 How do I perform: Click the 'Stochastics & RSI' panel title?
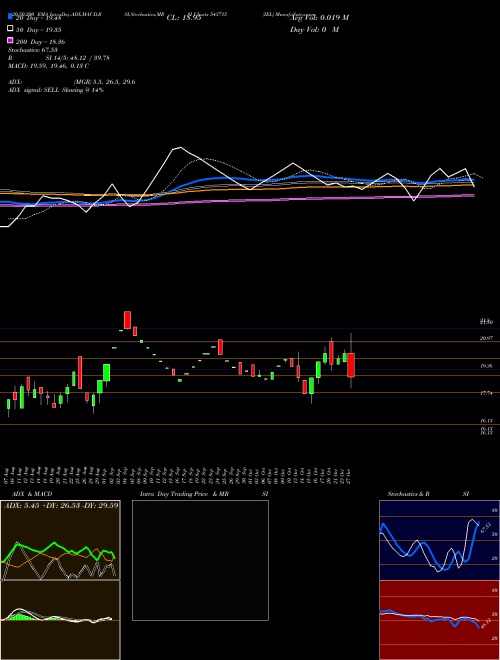(428, 494)
